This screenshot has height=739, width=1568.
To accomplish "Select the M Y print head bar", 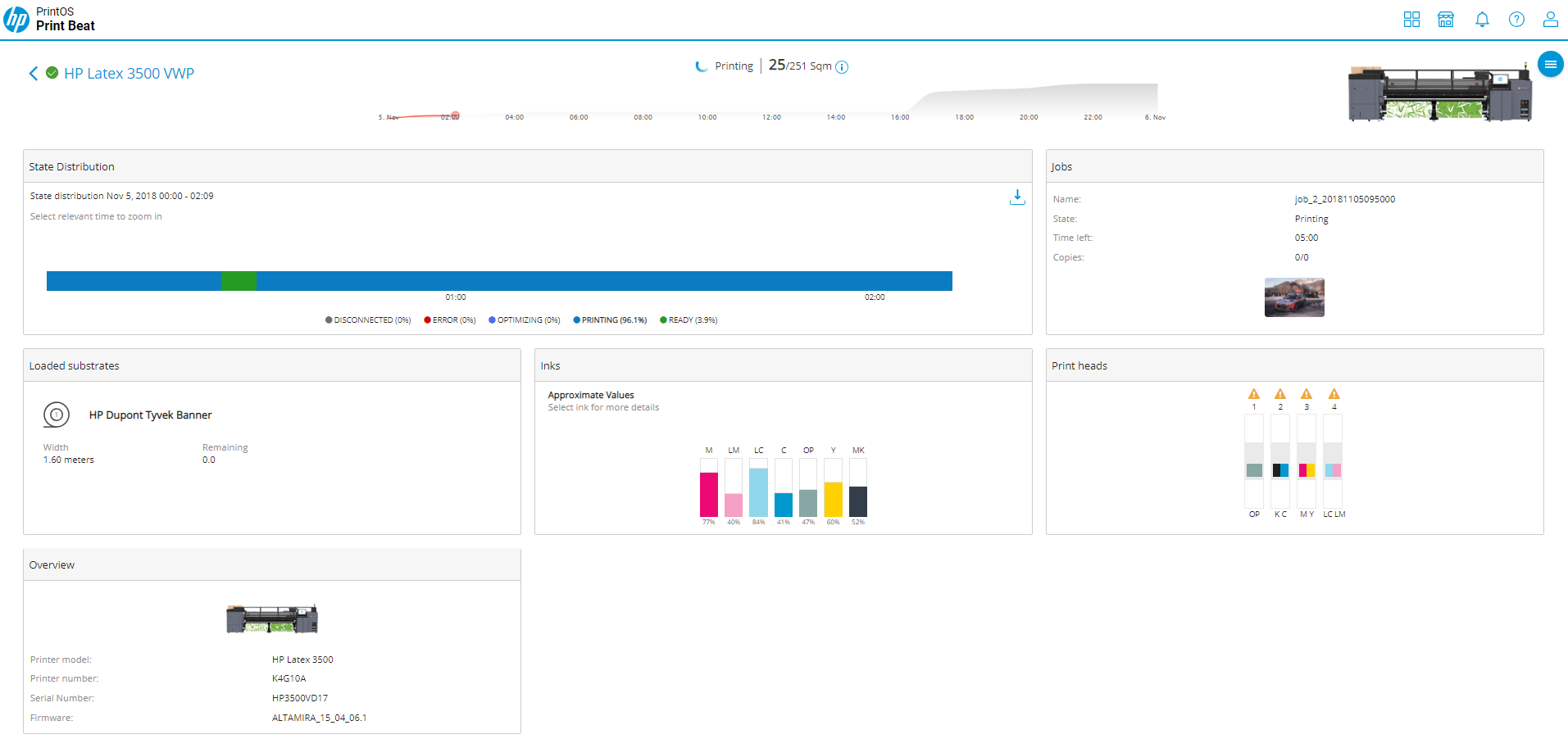I will (1307, 460).
